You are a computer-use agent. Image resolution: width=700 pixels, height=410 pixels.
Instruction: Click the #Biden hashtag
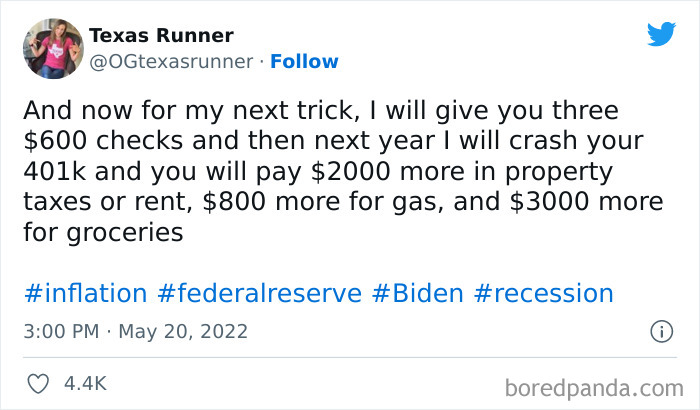[x=416, y=293]
